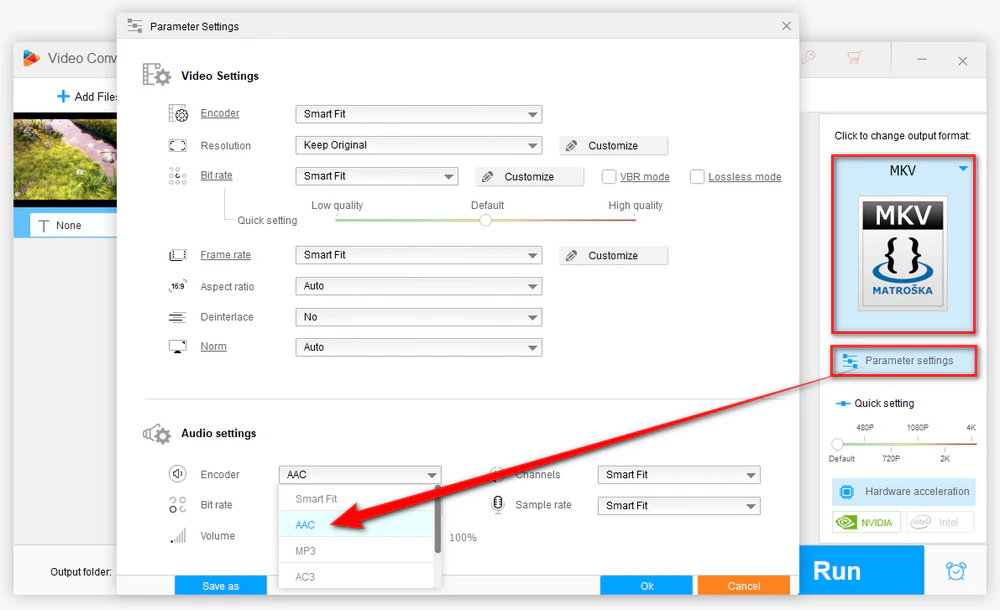1000x610 pixels.
Task: Expand the video Encoder Smart Fit dropdown
Action: tap(418, 114)
